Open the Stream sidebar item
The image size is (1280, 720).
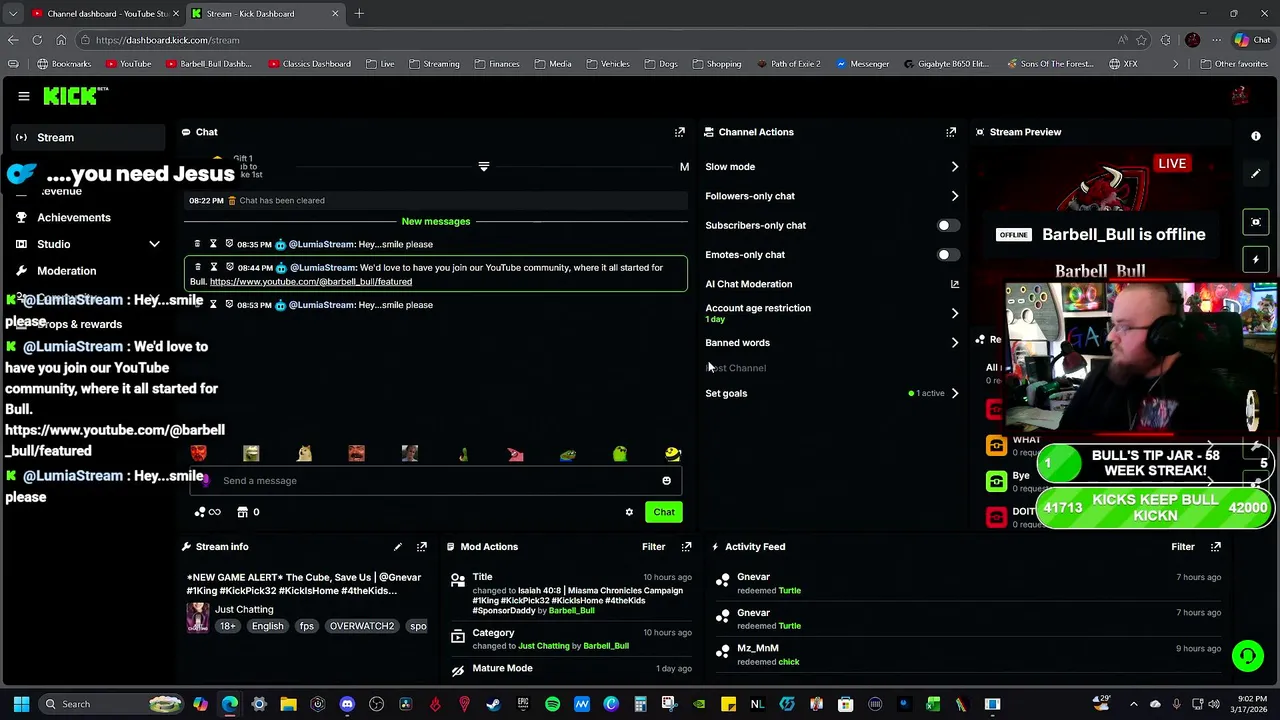[88, 137]
